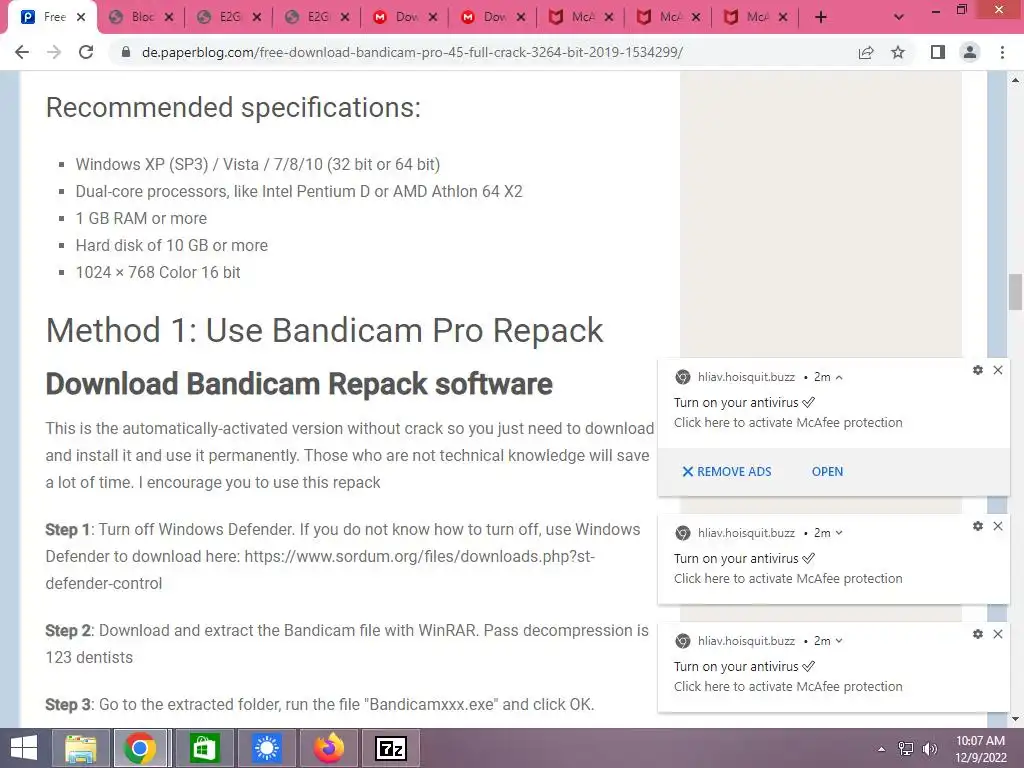Click the address bar URL
The image size is (1024, 768).
pyautogui.click(x=412, y=52)
